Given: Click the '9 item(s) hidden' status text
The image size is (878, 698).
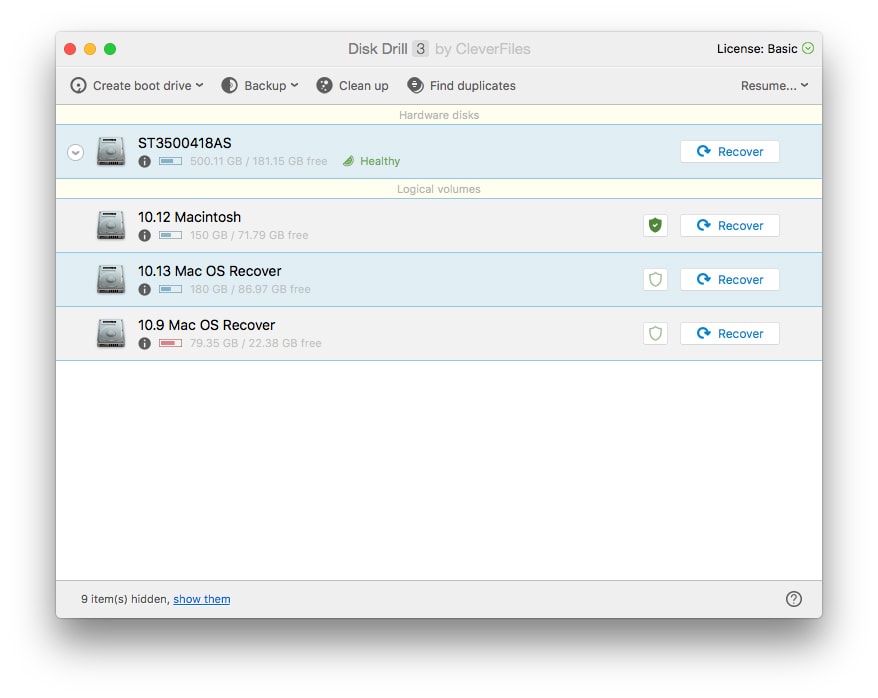Looking at the screenshot, I should (x=125, y=599).
